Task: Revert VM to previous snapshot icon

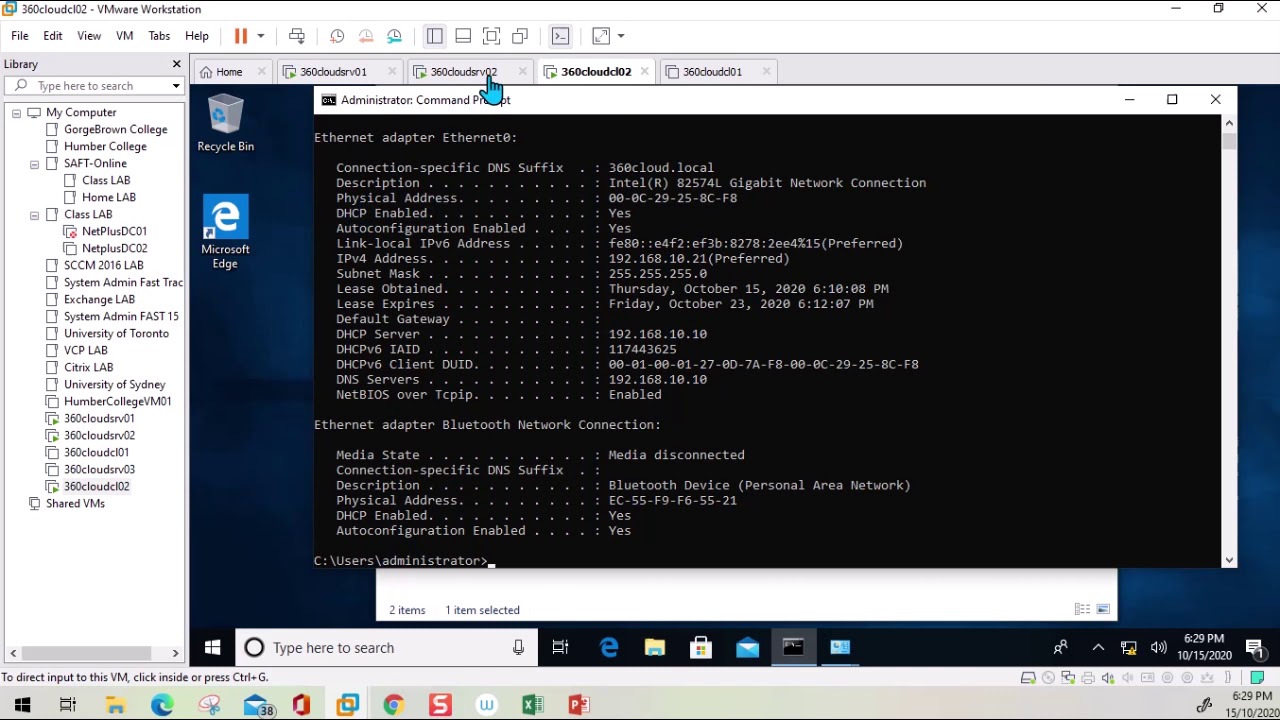Action: click(x=366, y=36)
